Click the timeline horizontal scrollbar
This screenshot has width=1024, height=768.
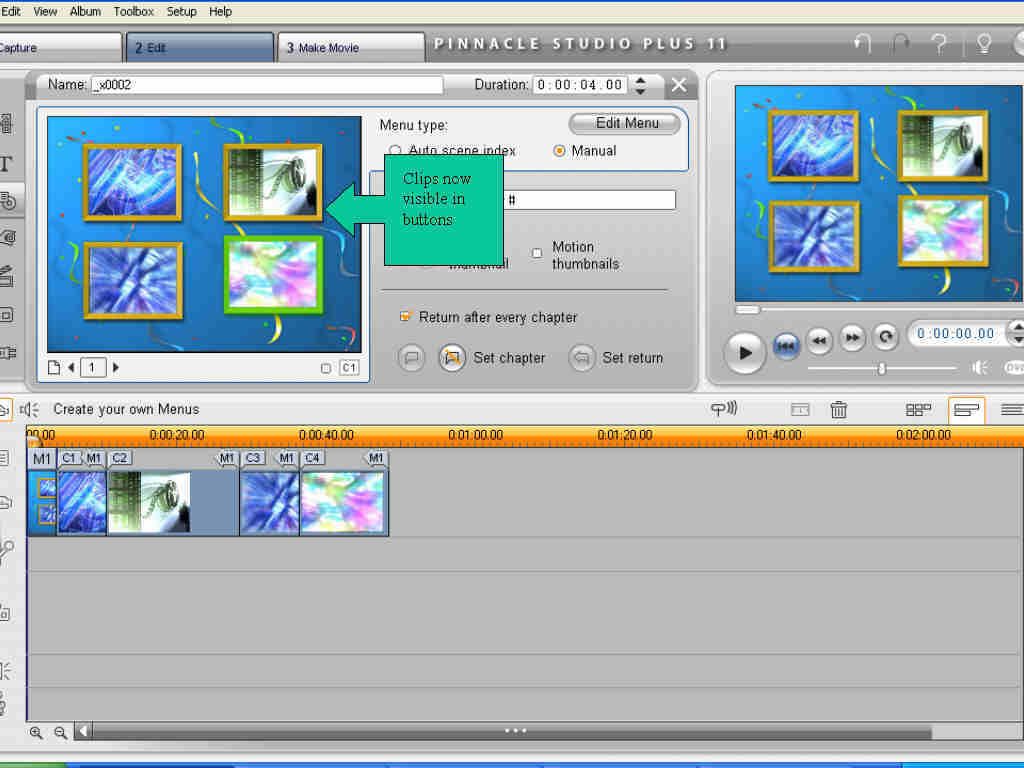coord(512,731)
